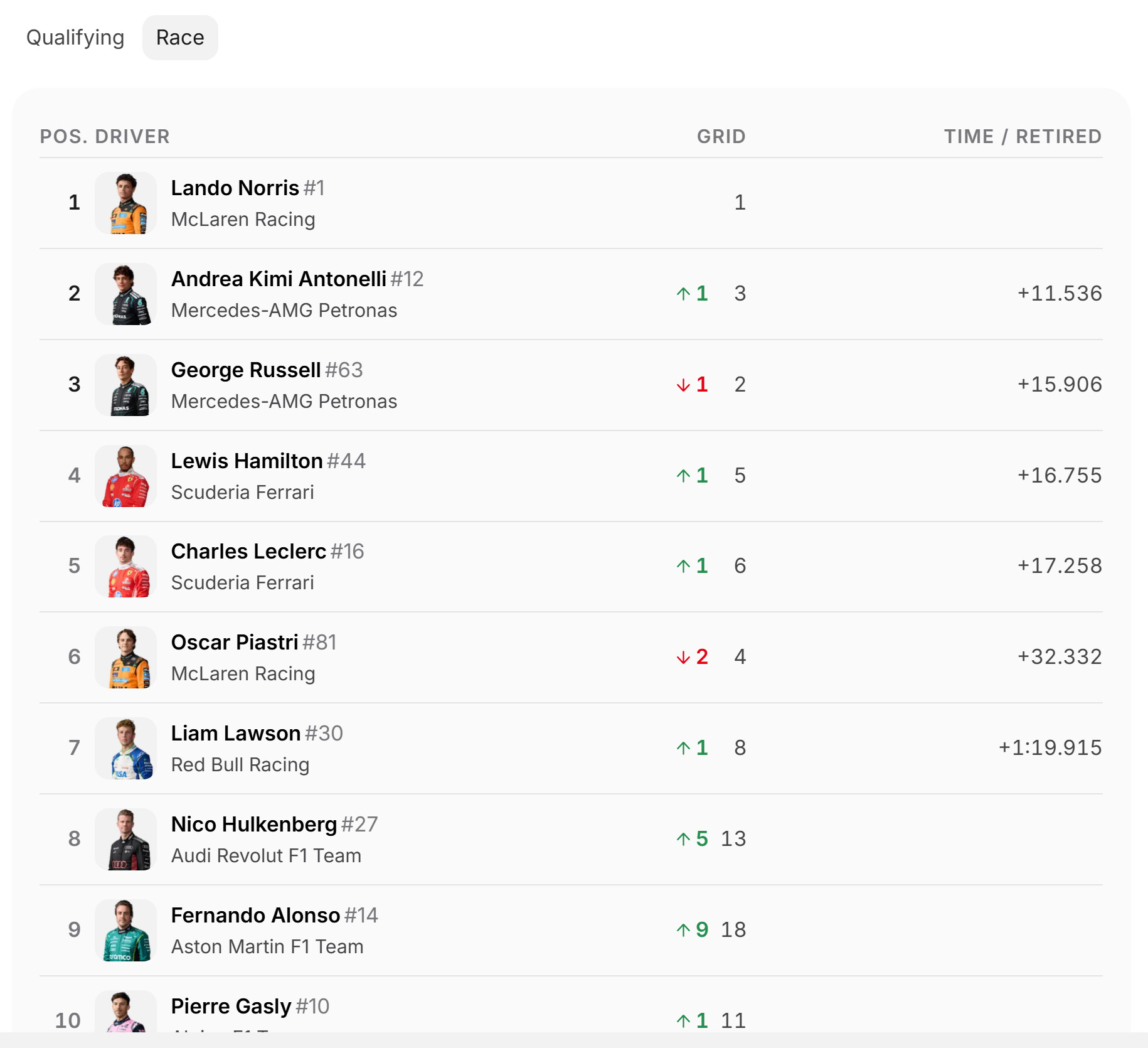Open Lando Norris driver photo
The width and height of the screenshot is (1148, 1048).
point(125,203)
